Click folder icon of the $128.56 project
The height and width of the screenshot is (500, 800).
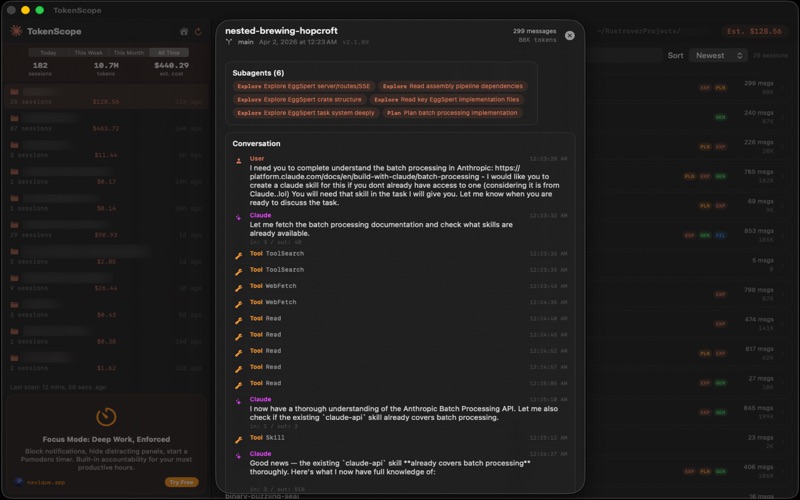coord(14,92)
